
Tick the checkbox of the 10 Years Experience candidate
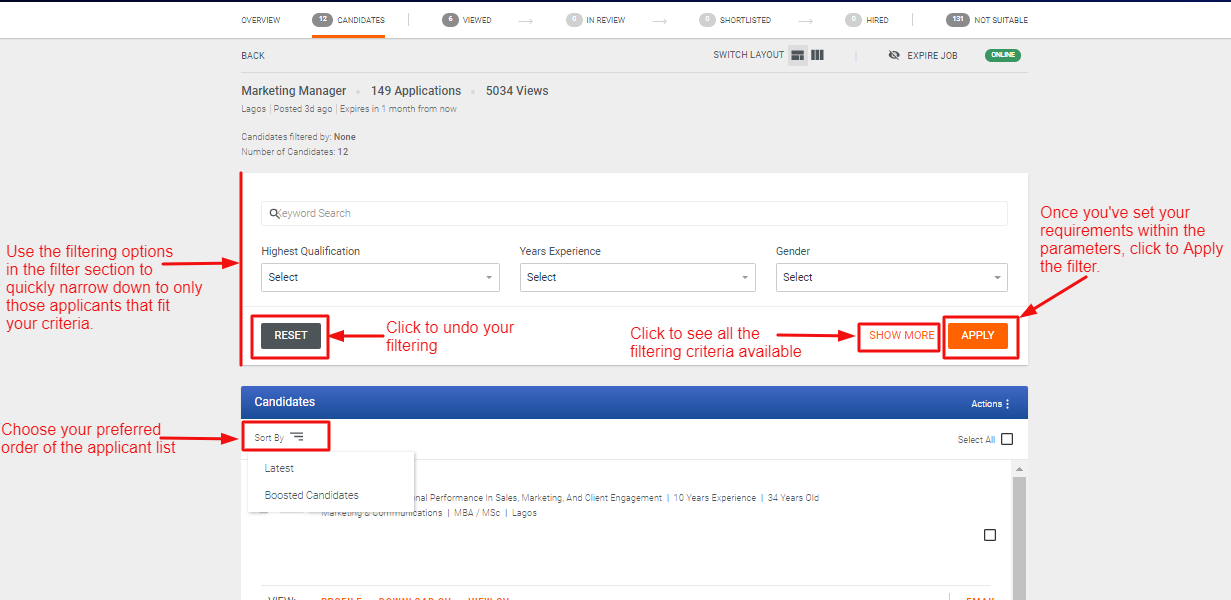990,535
